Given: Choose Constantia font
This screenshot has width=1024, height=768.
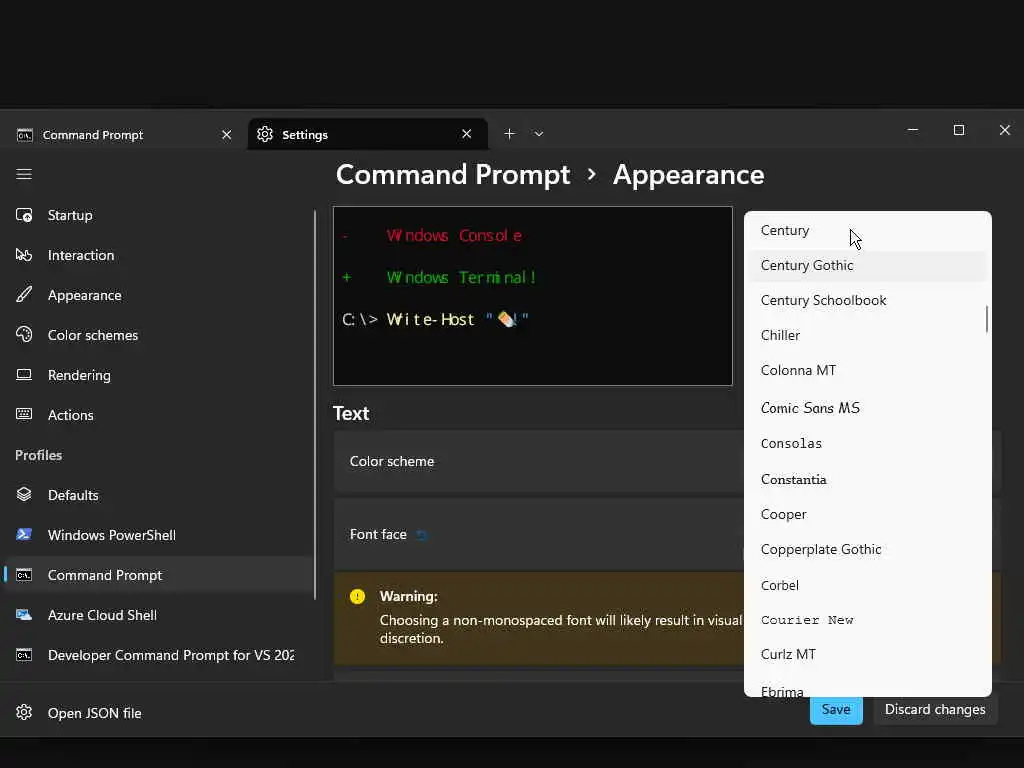Looking at the screenshot, I should (867, 479).
